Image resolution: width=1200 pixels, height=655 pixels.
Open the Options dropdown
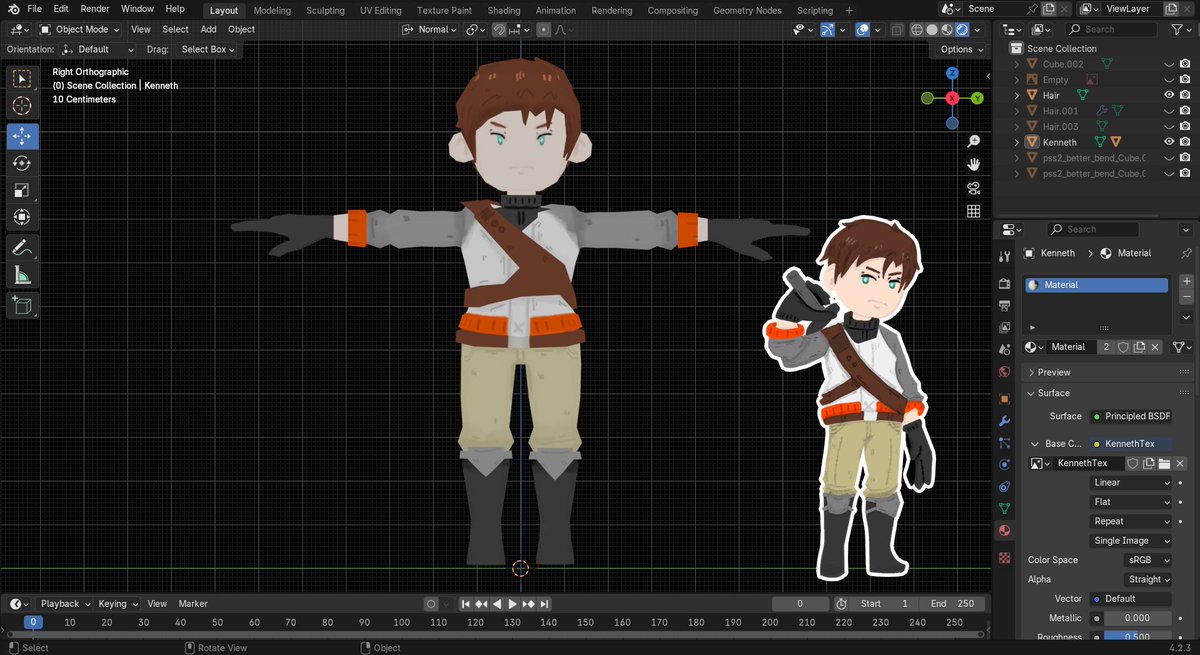pyautogui.click(x=961, y=49)
